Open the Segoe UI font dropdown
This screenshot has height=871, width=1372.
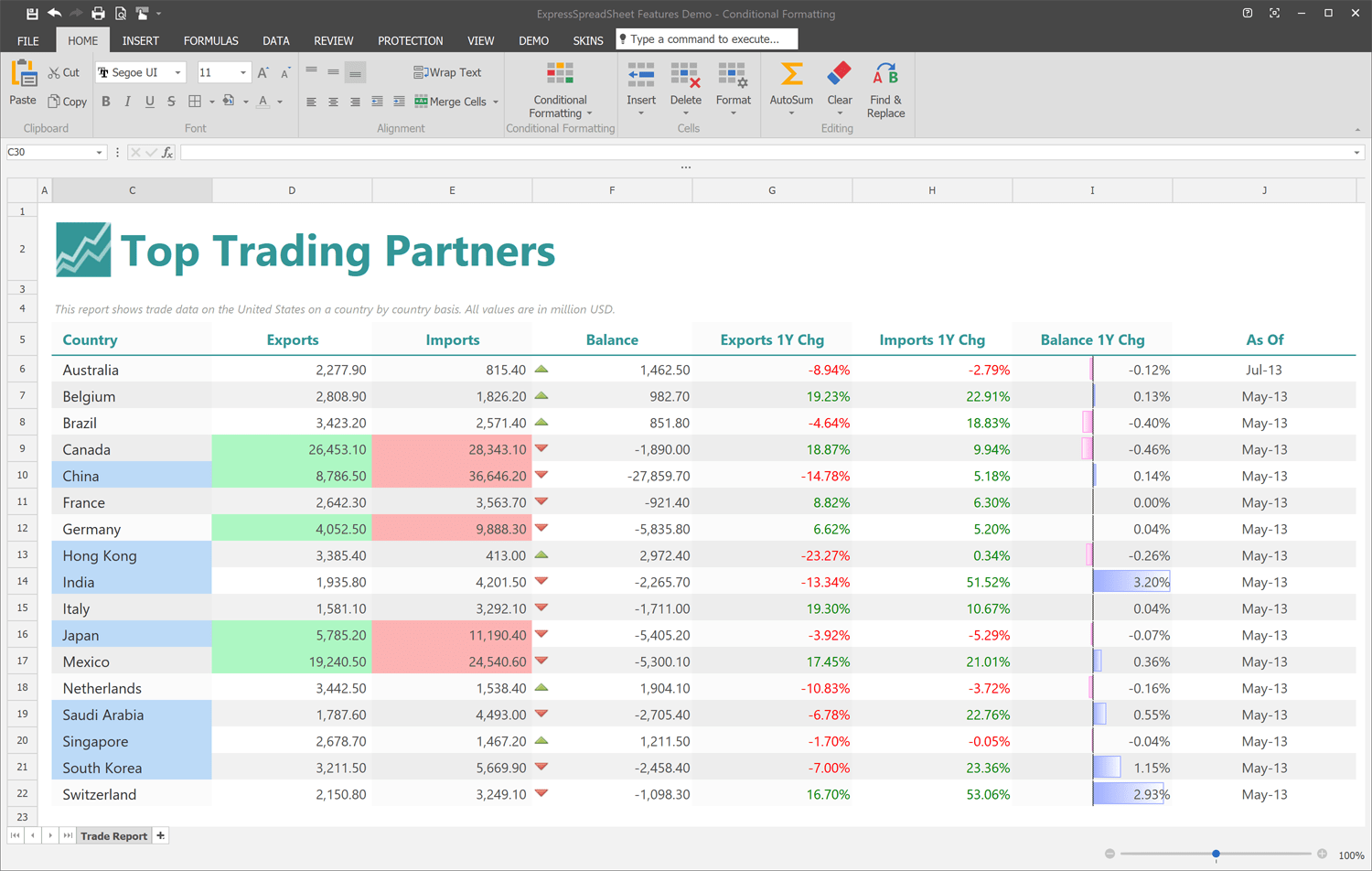(x=177, y=73)
